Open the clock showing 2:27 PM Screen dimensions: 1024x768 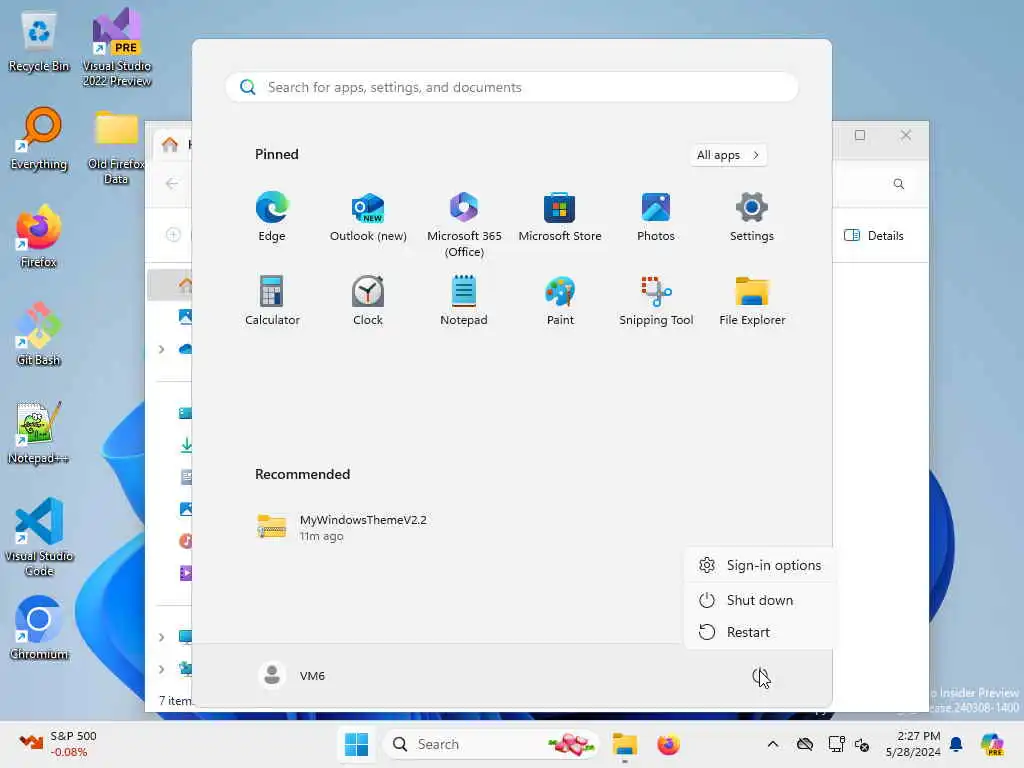click(x=913, y=744)
